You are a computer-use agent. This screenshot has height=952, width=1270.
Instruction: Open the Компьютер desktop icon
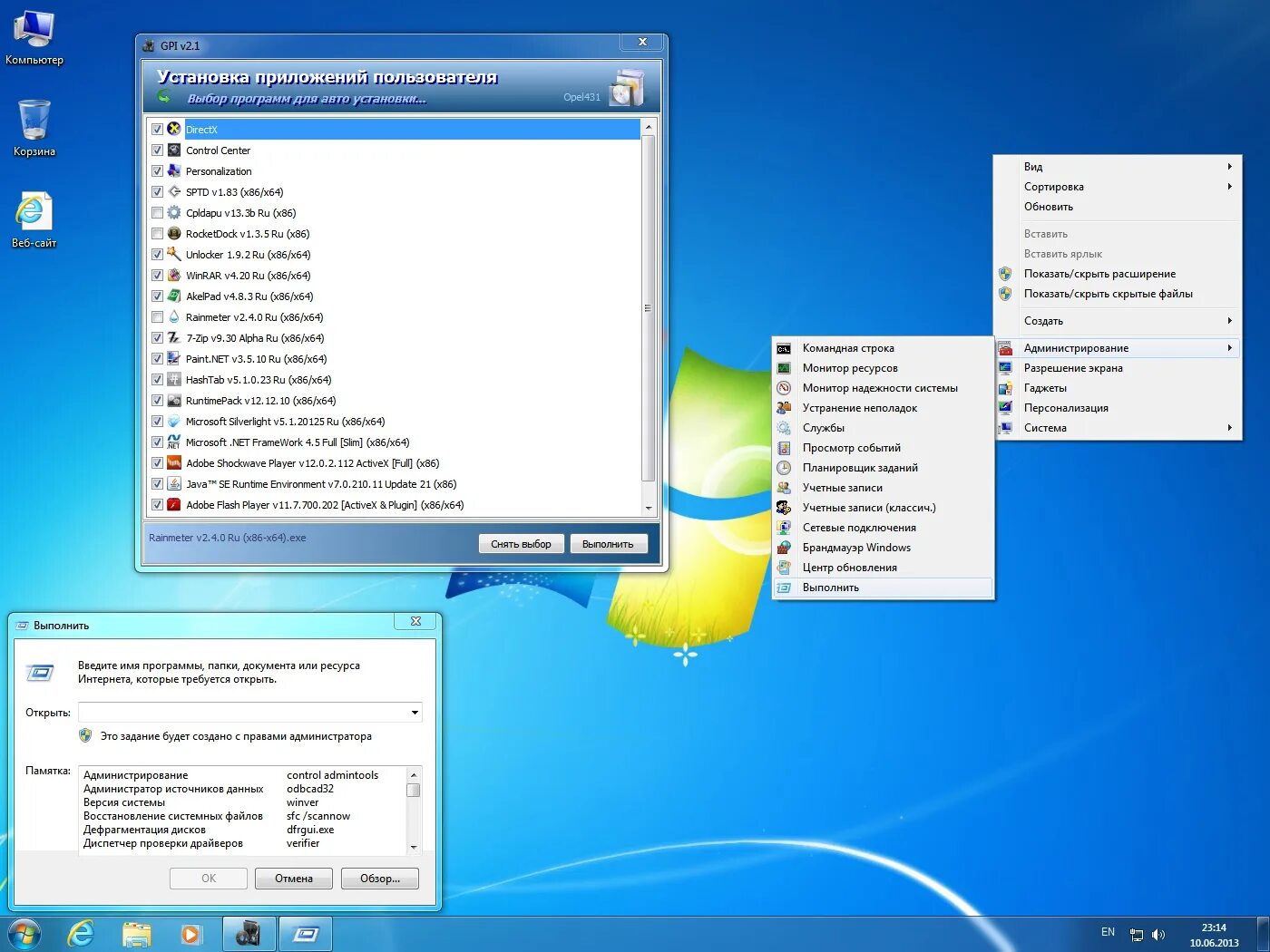pos(34,37)
